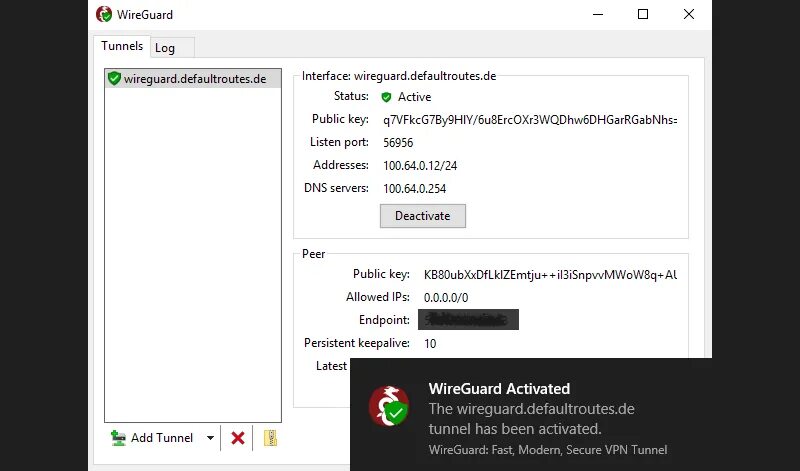800x471 pixels.
Task: Export tunnels to zip icon
Action: pos(270,438)
